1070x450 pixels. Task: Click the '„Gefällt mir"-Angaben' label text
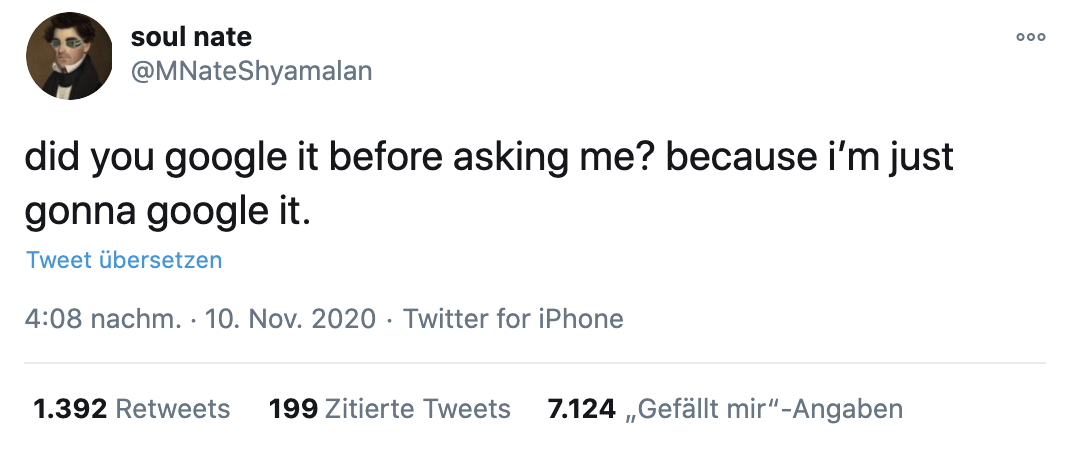(765, 409)
